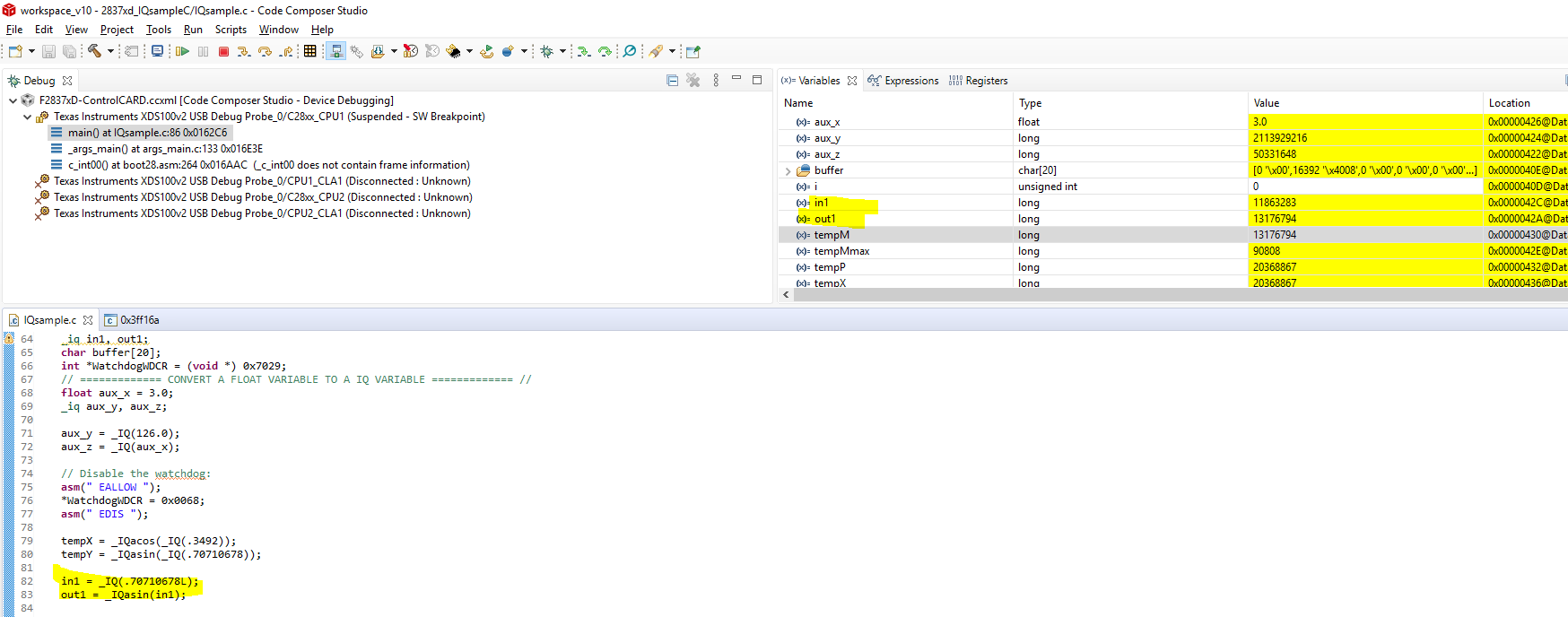Select the tempM variable row
Image resolution: width=1568 pixels, height=617 pixels.
click(1173, 235)
